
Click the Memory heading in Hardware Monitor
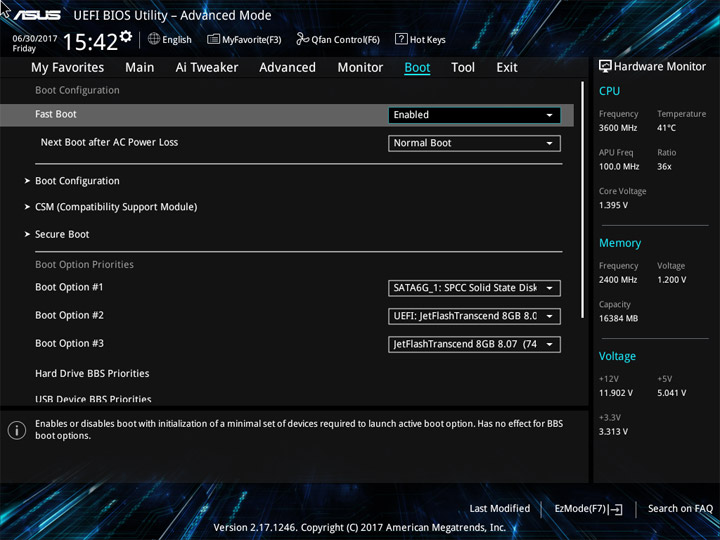click(x=620, y=243)
